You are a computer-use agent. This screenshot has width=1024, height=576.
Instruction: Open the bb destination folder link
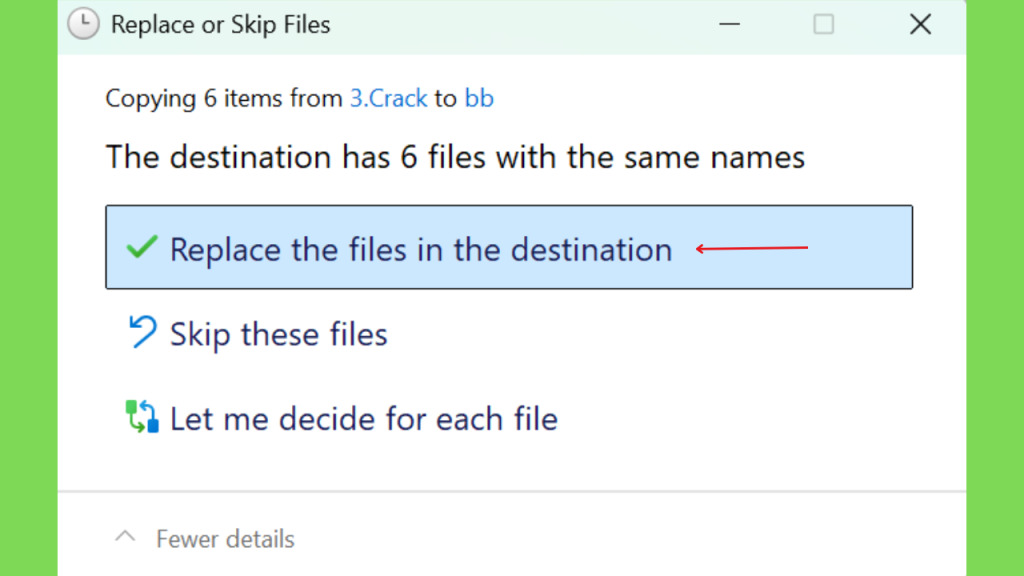(x=479, y=99)
